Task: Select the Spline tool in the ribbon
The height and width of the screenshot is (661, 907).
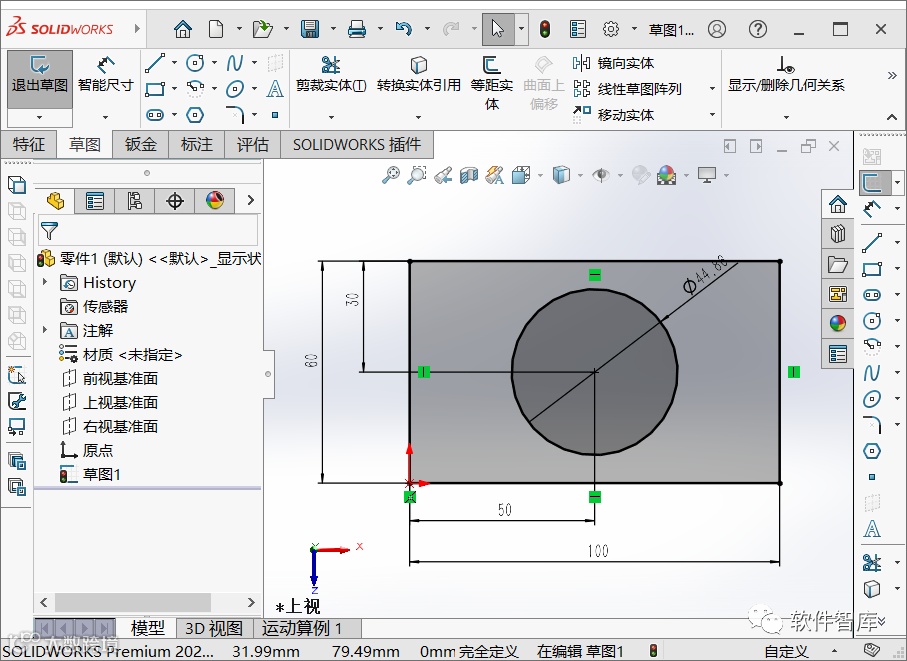Action: tap(235, 62)
